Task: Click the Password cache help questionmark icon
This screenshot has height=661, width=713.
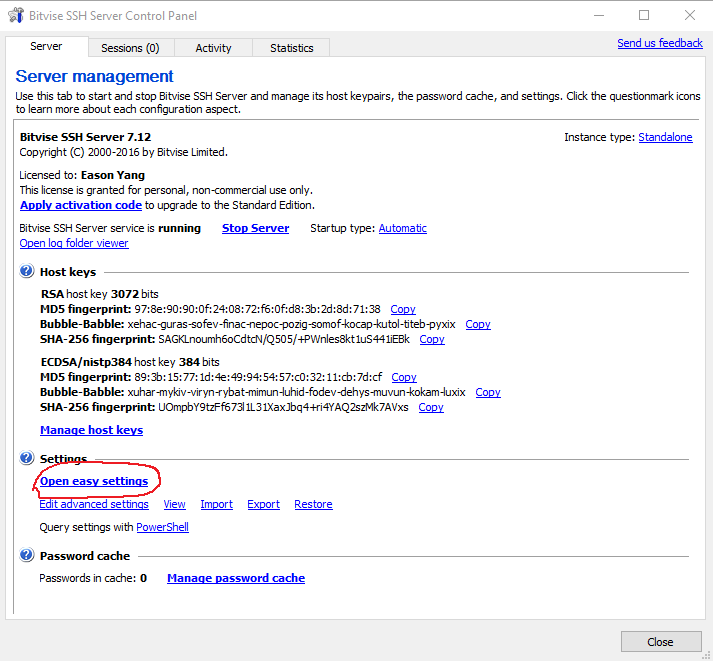Action: (26, 555)
